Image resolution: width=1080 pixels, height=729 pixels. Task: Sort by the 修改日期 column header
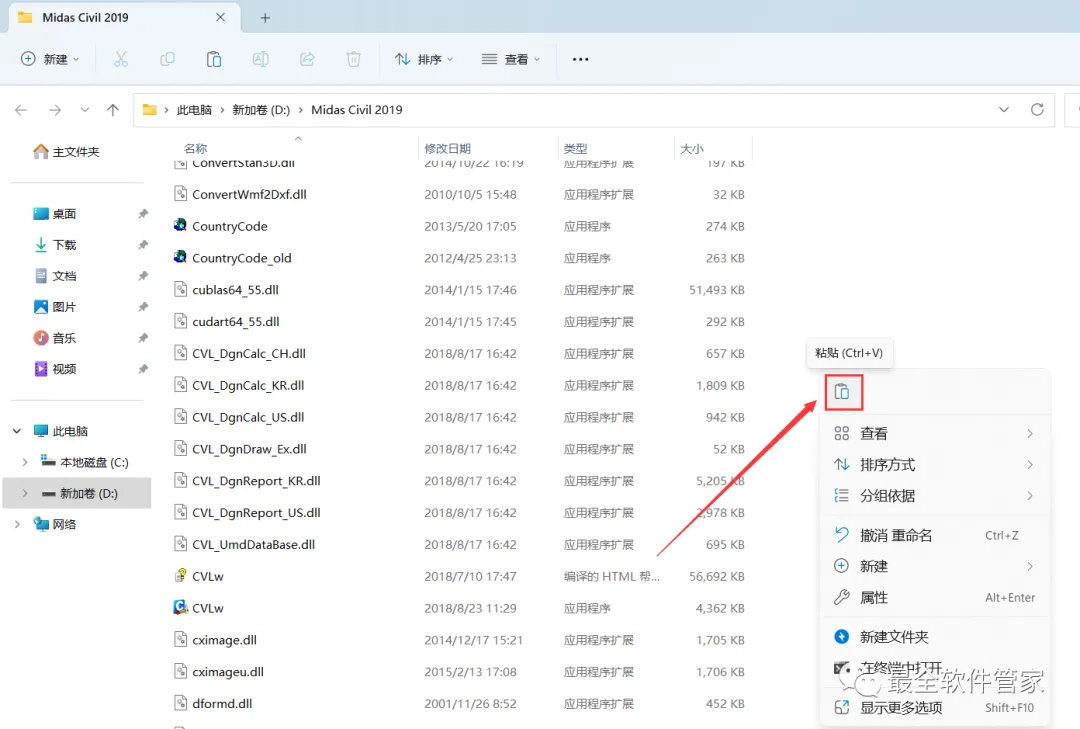click(x=448, y=148)
